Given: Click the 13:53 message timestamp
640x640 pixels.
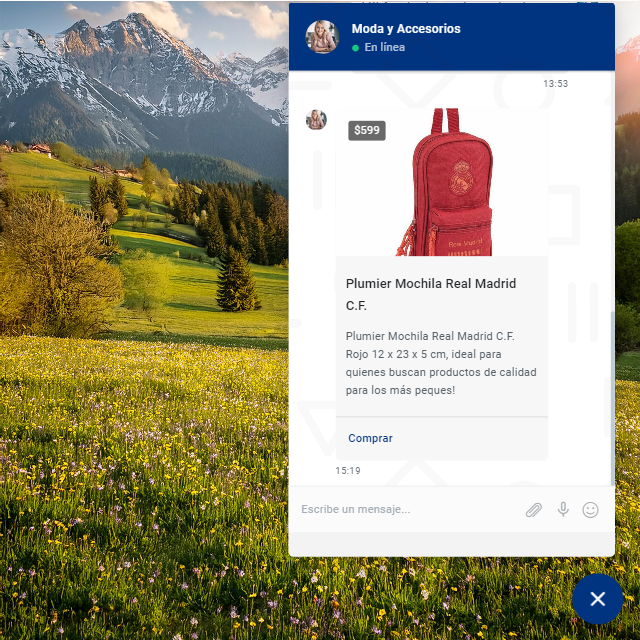Looking at the screenshot, I should 555,84.
